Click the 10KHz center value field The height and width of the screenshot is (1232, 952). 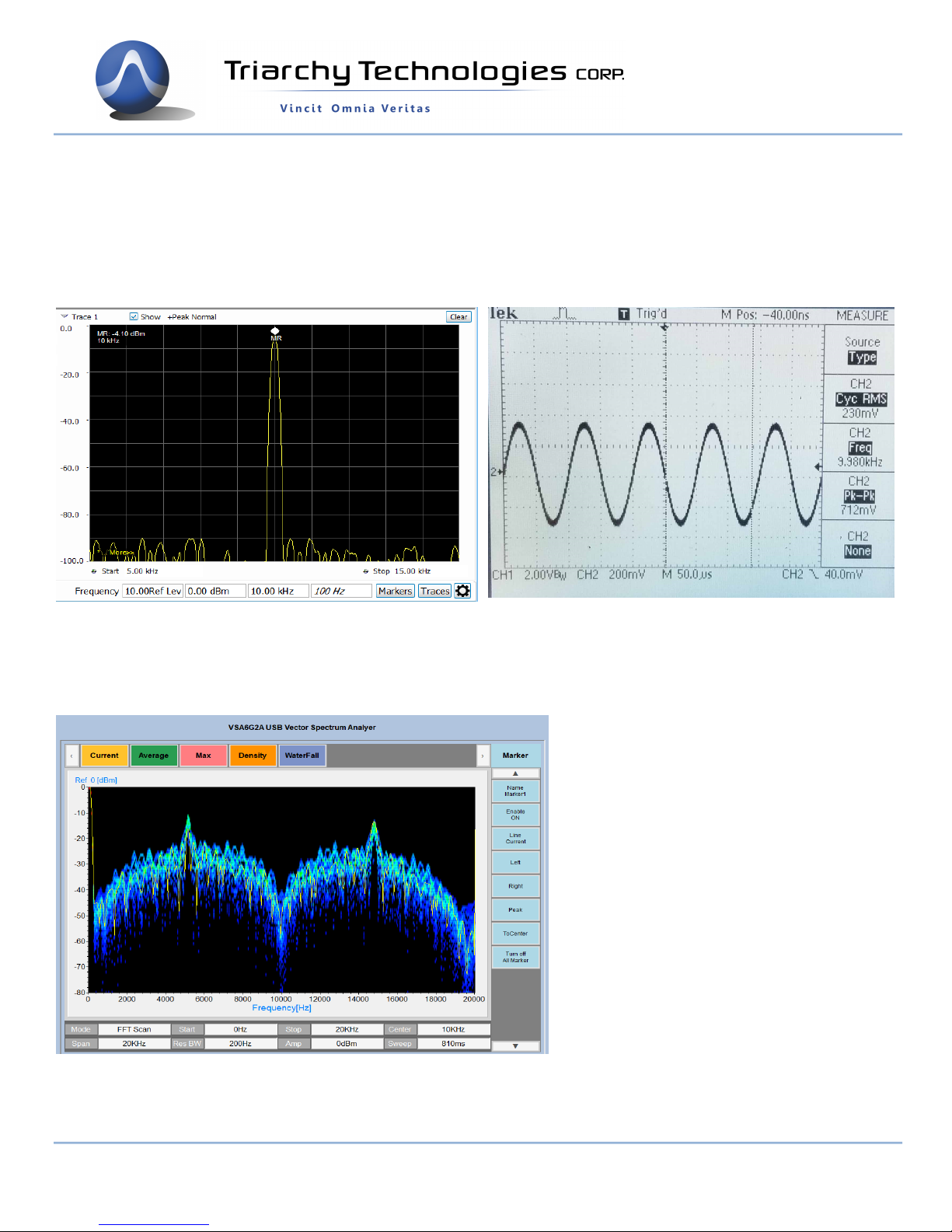pyautogui.click(x=454, y=1029)
